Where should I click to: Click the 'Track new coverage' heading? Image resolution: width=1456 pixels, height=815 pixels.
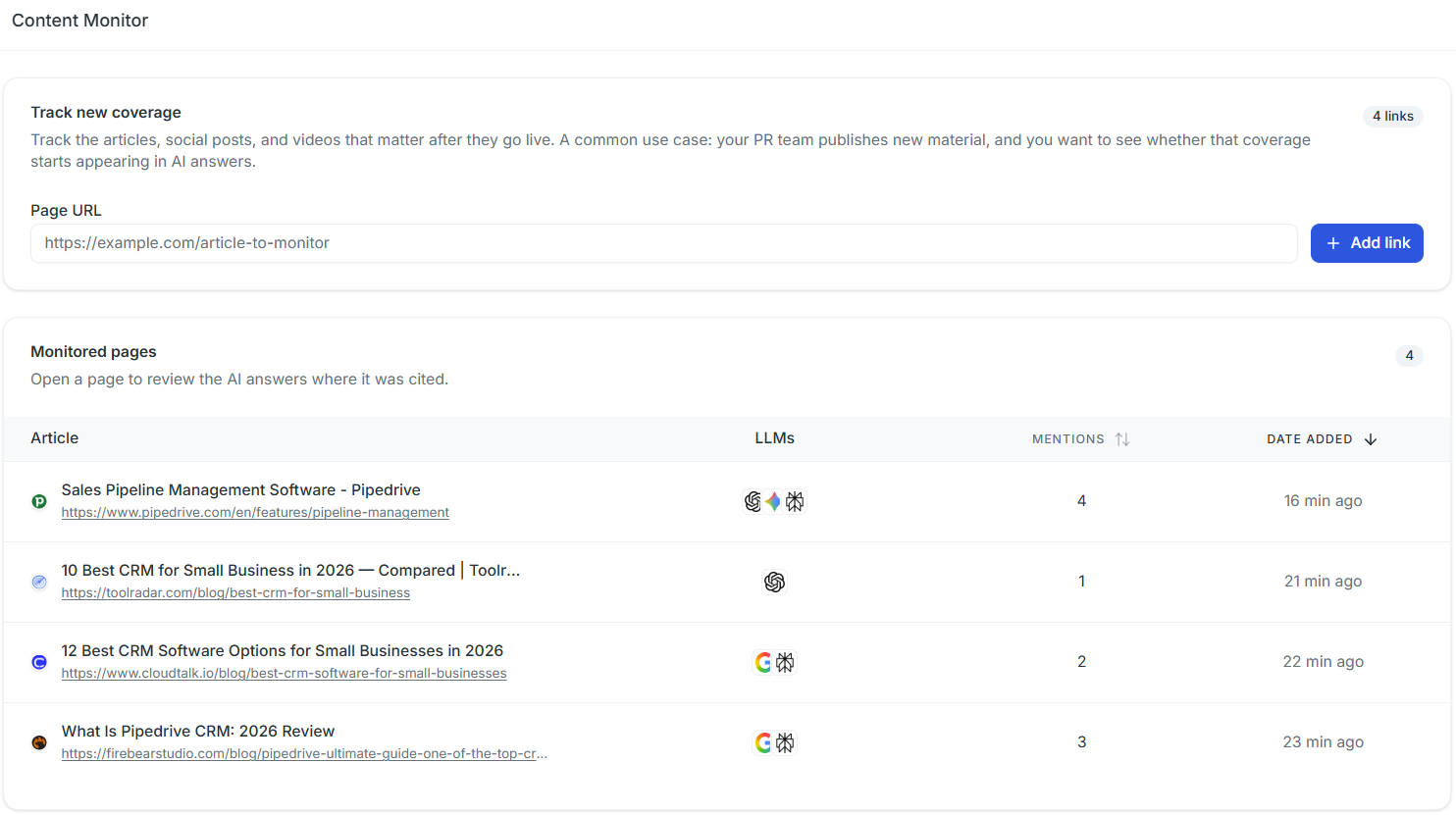pyautogui.click(x=106, y=113)
